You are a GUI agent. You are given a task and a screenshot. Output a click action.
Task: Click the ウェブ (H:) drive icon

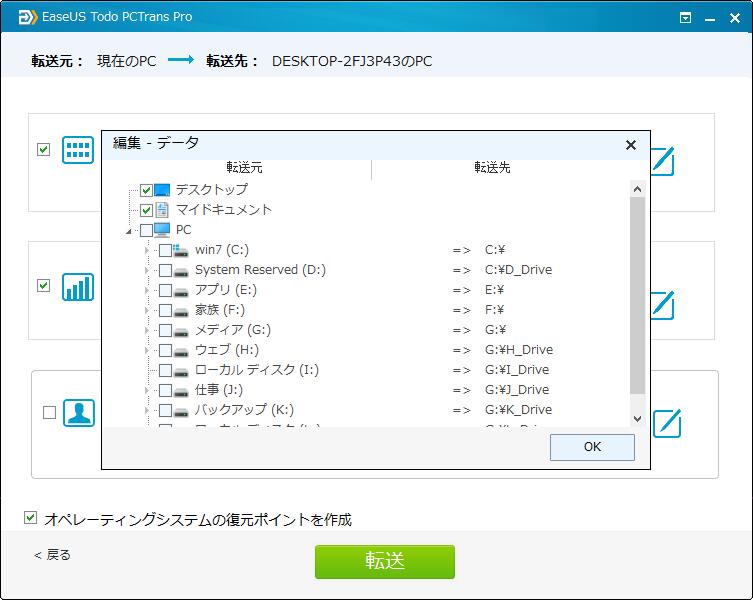coord(181,352)
